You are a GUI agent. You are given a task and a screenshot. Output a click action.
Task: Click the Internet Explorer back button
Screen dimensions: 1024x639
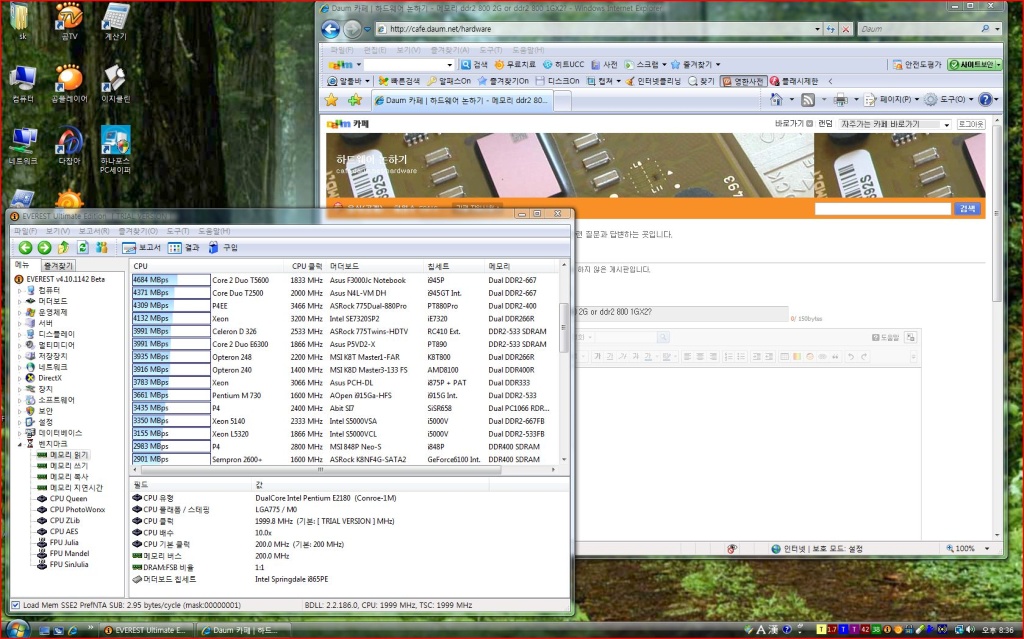(331, 29)
